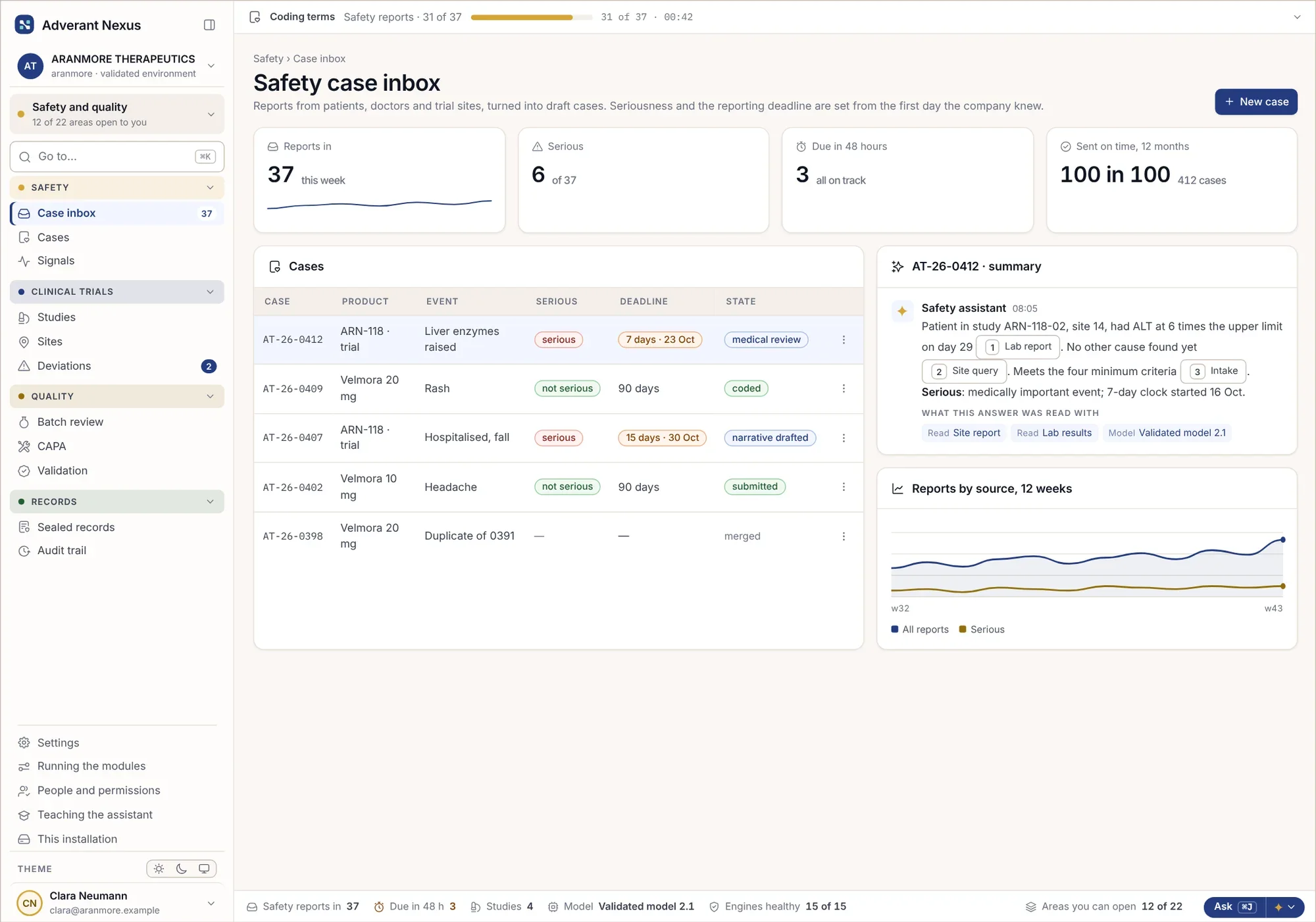Click the Adverant Nexus logo

pyautogui.click(x=24, y=25)
